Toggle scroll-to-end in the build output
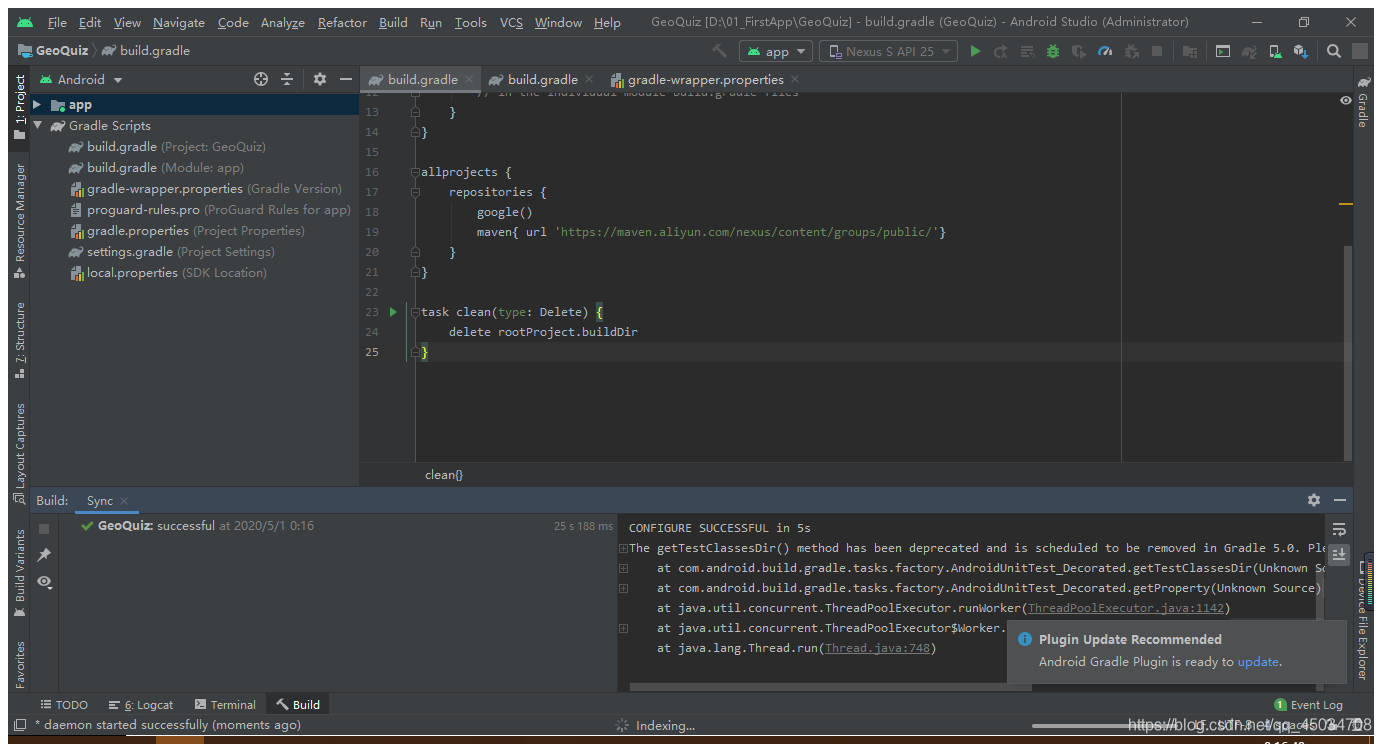The width and height of the screenshot is (1382, 744). (1338, 554)
